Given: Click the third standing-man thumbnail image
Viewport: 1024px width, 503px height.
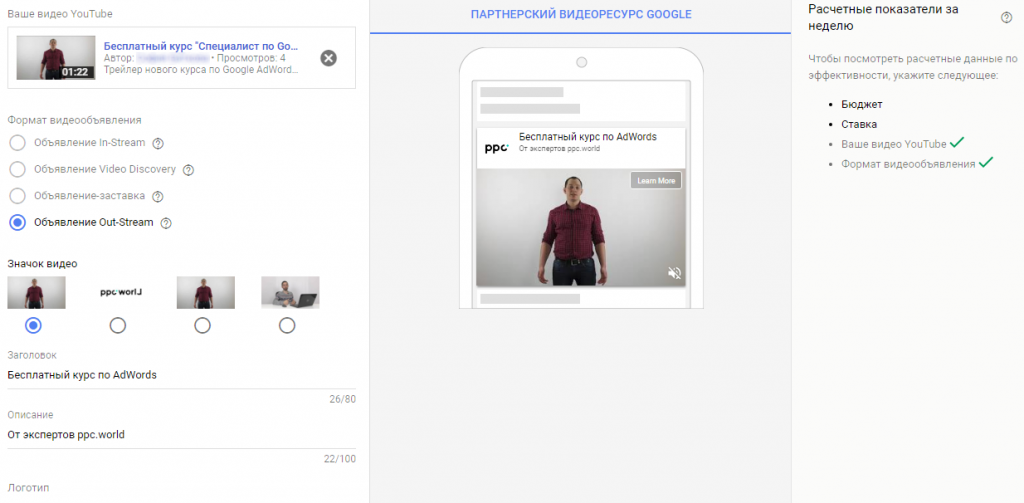Looking at the screenshot, I should click(x=206, y=292).
